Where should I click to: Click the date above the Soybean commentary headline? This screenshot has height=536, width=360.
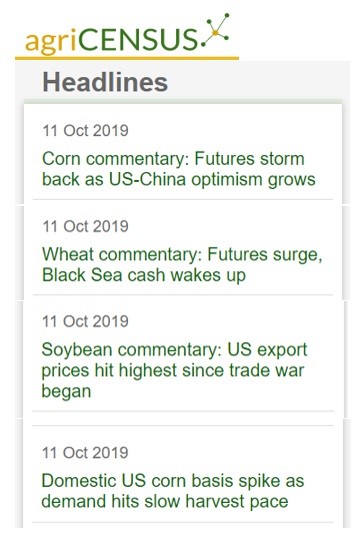(x=85, y=321)
